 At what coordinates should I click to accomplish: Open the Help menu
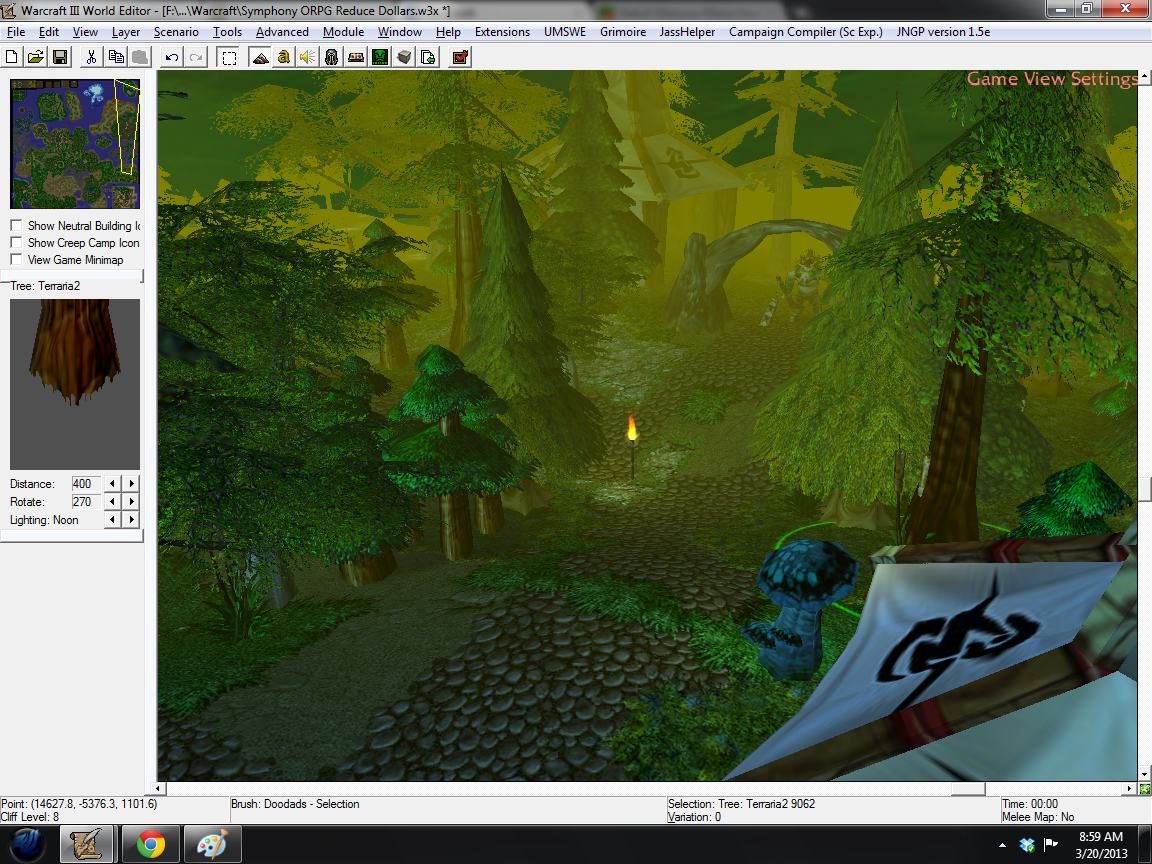[448, 32]
